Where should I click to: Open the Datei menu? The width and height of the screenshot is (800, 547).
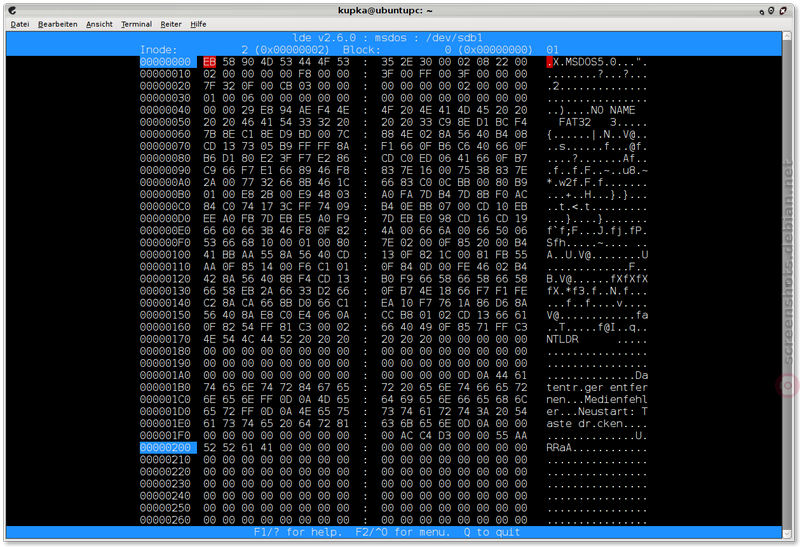pyautogui.click(x=20, y=24)
